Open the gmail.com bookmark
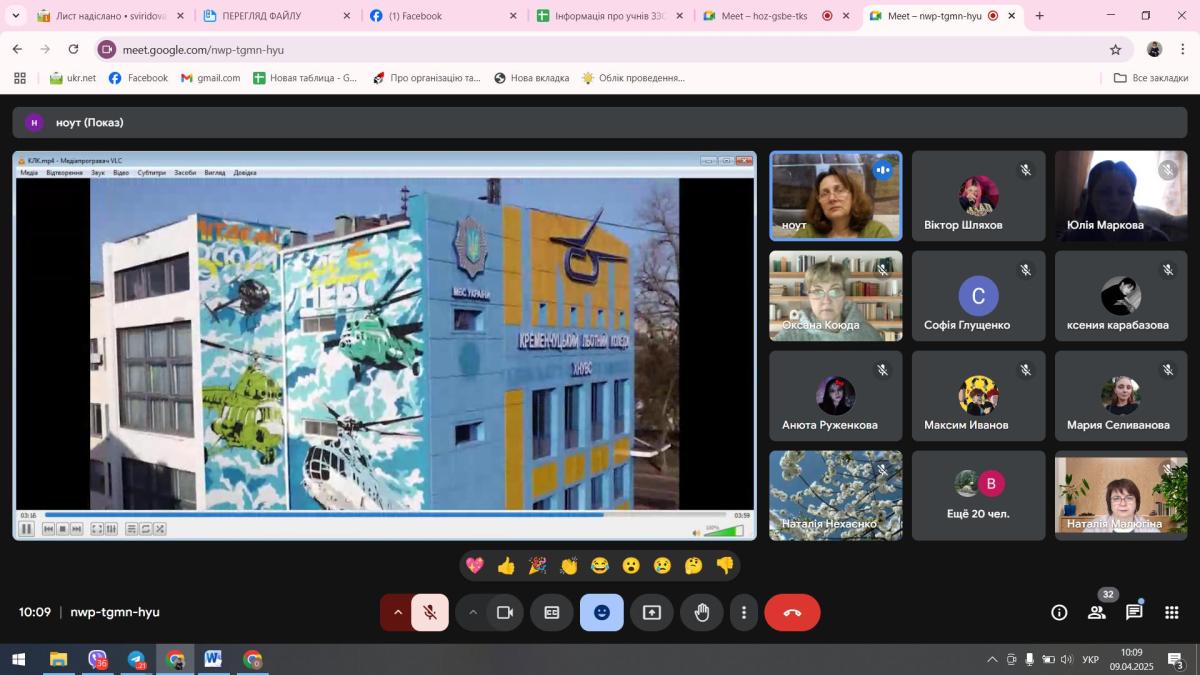1200x675 pixels. pyautogui.click(x=211, y=78)
